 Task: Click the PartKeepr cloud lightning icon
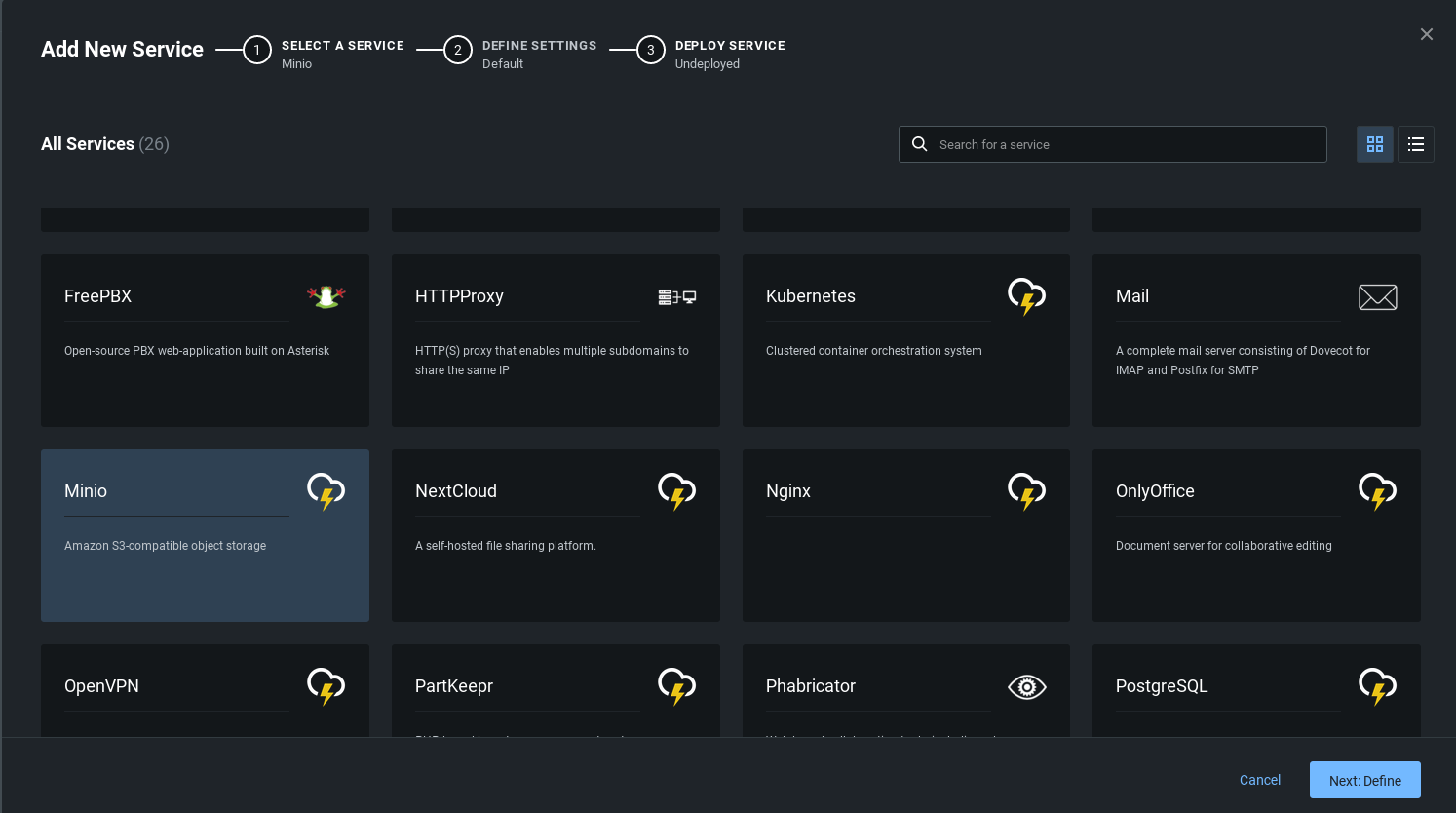click(x=677, y=686)
